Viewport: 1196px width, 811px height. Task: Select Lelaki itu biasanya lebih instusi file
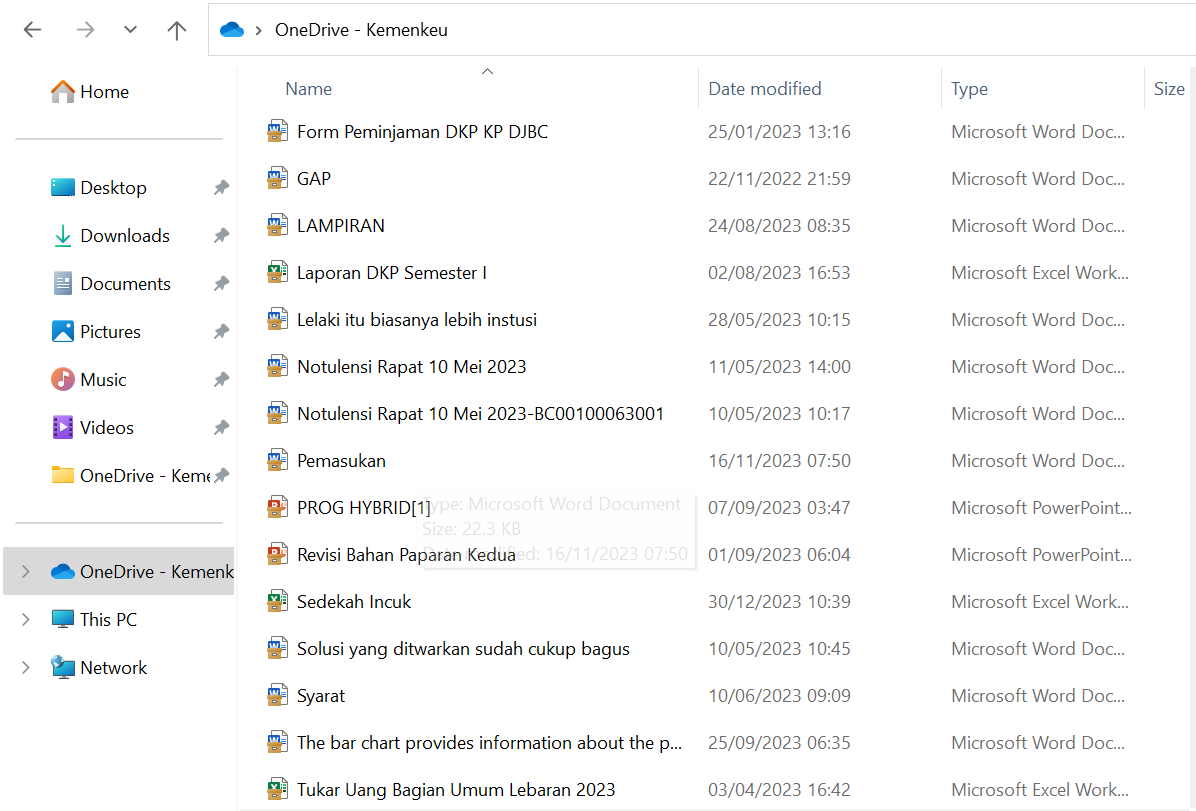[416, 320]
